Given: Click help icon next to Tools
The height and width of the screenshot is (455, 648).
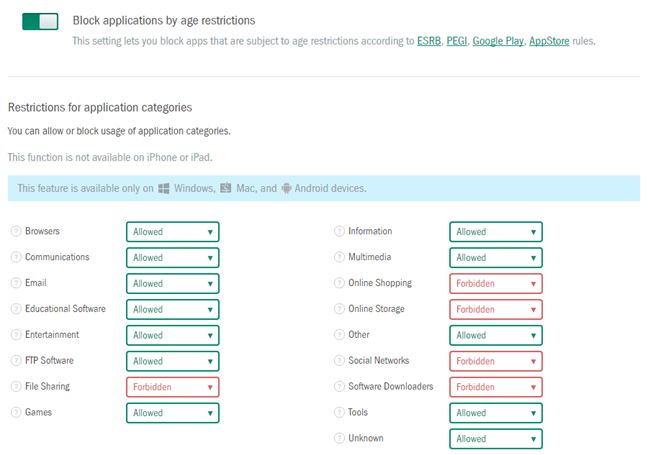Looking at the screenshot, I should point(339,412).
